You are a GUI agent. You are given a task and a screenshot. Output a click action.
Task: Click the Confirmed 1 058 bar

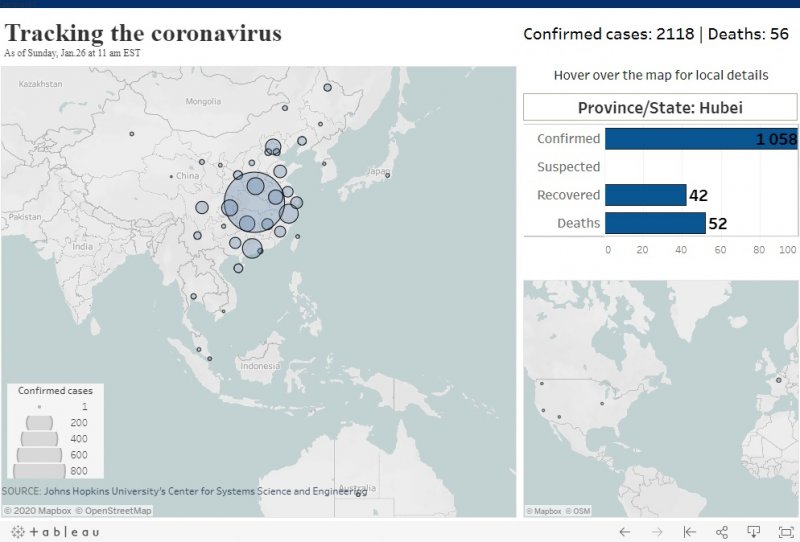pos(701,139)
